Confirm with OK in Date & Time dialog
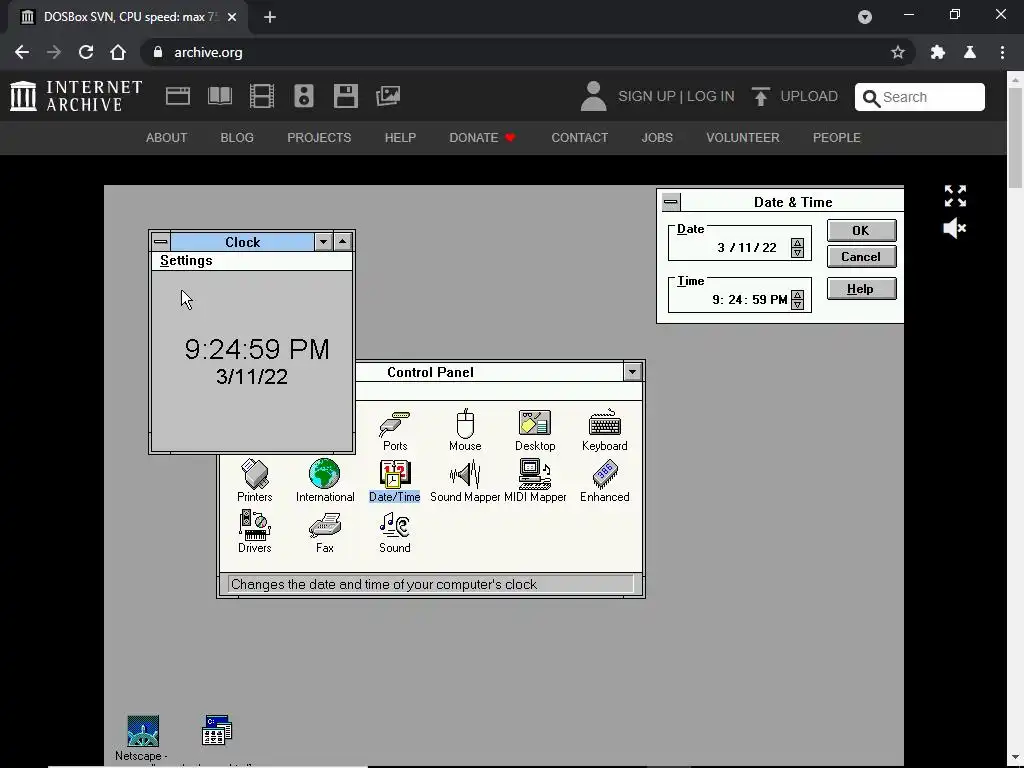Viewport: 1024px width, 768px height. (861, 231)
